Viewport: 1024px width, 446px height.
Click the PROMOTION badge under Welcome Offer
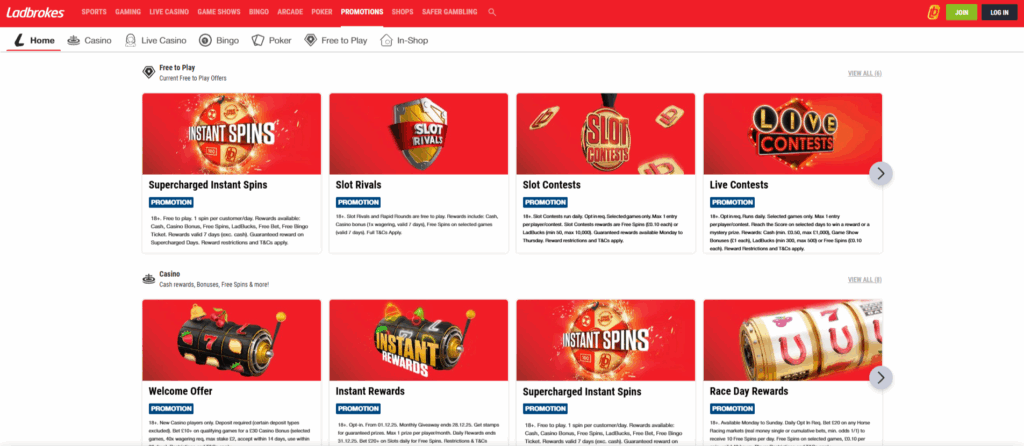pos(171,409)
